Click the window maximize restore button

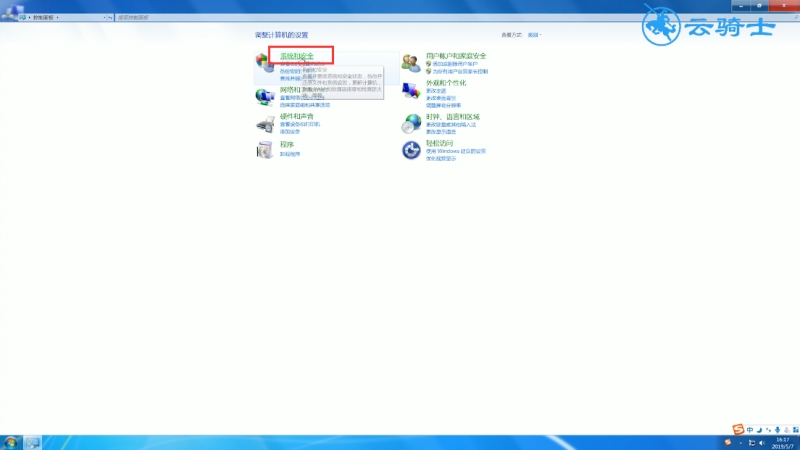tap(759, 6)
